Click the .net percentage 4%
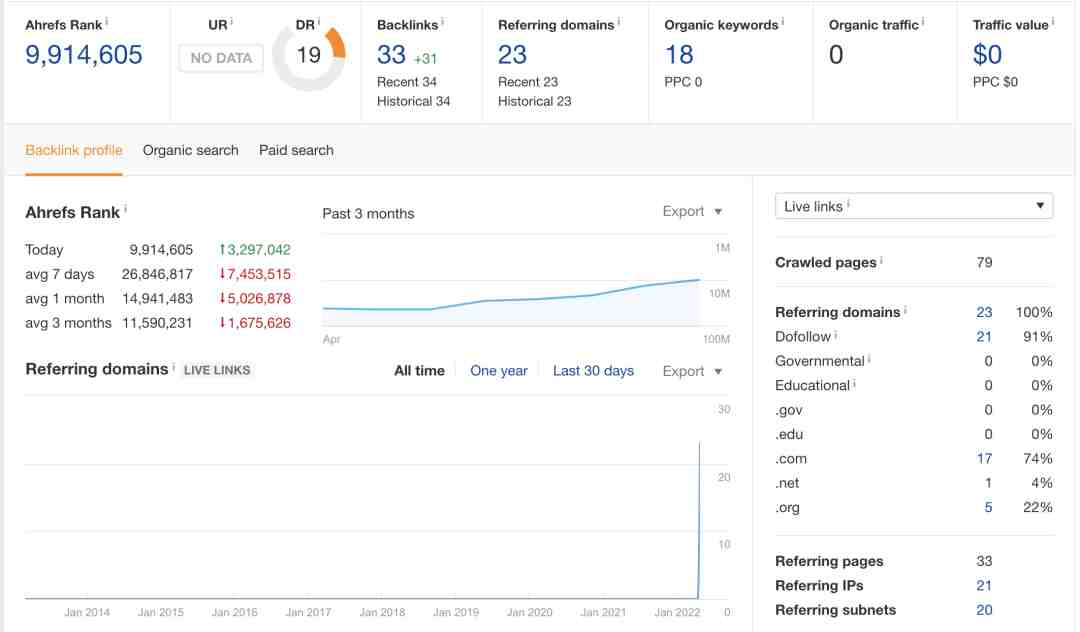The width and height of the screenshot is (1080, 632). [1041, 483]
